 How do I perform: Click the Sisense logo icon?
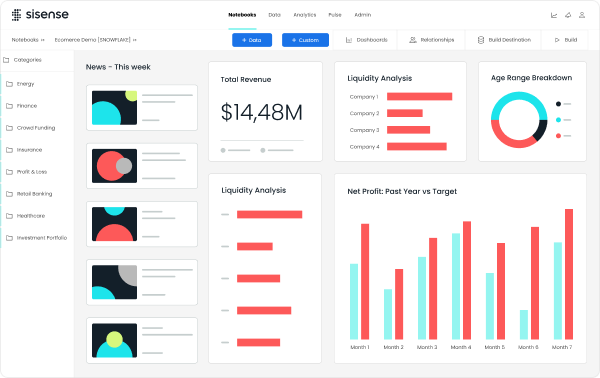click(x=16, y=15)
